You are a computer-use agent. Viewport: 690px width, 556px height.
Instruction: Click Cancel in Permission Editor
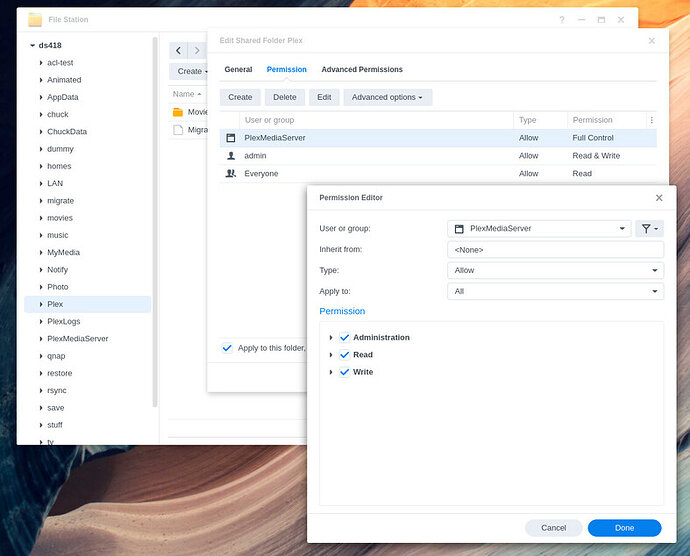(x=554, y=528)
